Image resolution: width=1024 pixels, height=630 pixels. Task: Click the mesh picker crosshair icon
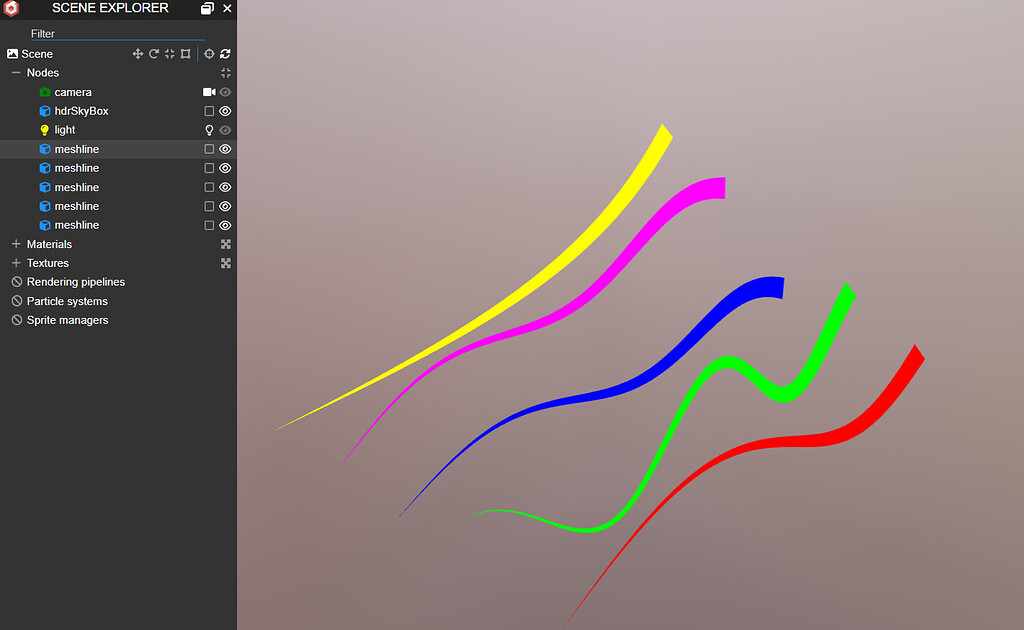click(x=208, y=54)
